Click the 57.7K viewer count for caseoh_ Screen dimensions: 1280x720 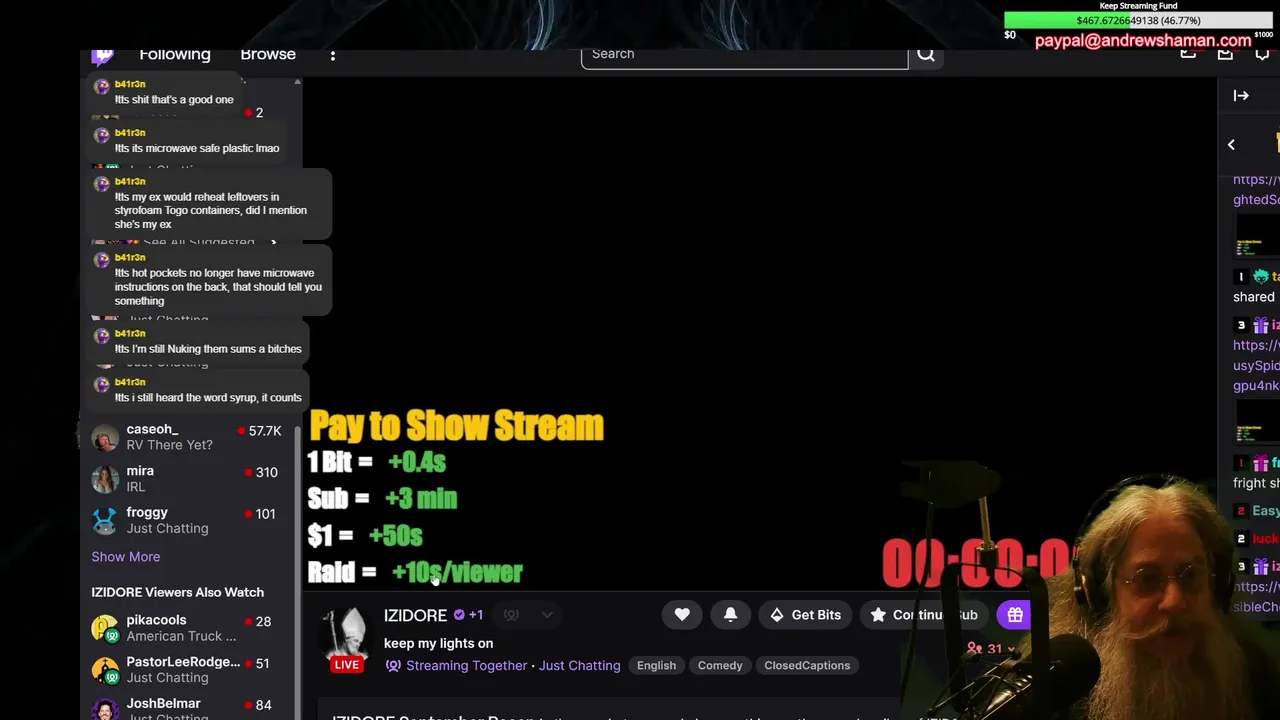(265, 431)
